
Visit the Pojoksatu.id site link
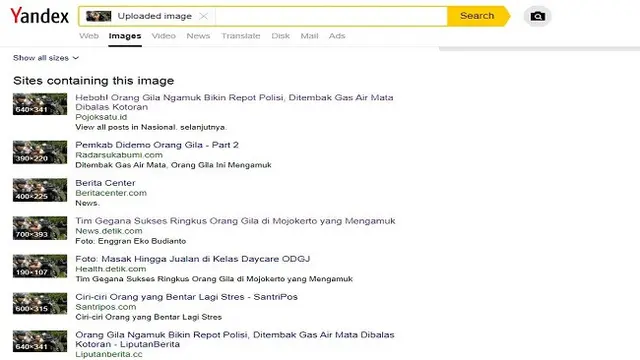tap(101, 117)
